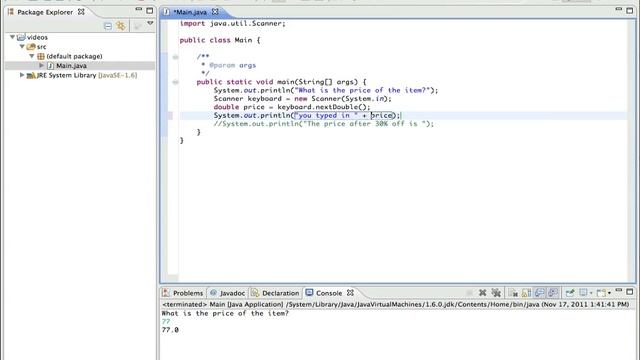Click Remove All Terminated Launches
This screenshot has width=640, height=360.
[496, 293]
